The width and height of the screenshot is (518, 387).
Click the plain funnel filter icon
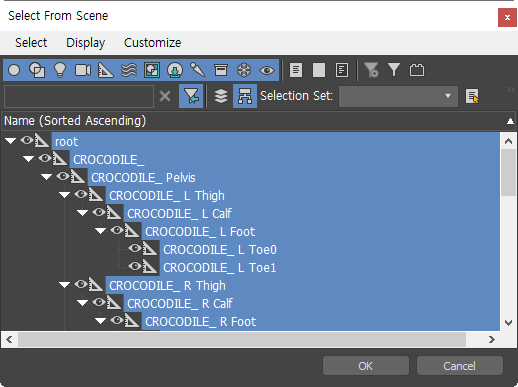[394, 70]
